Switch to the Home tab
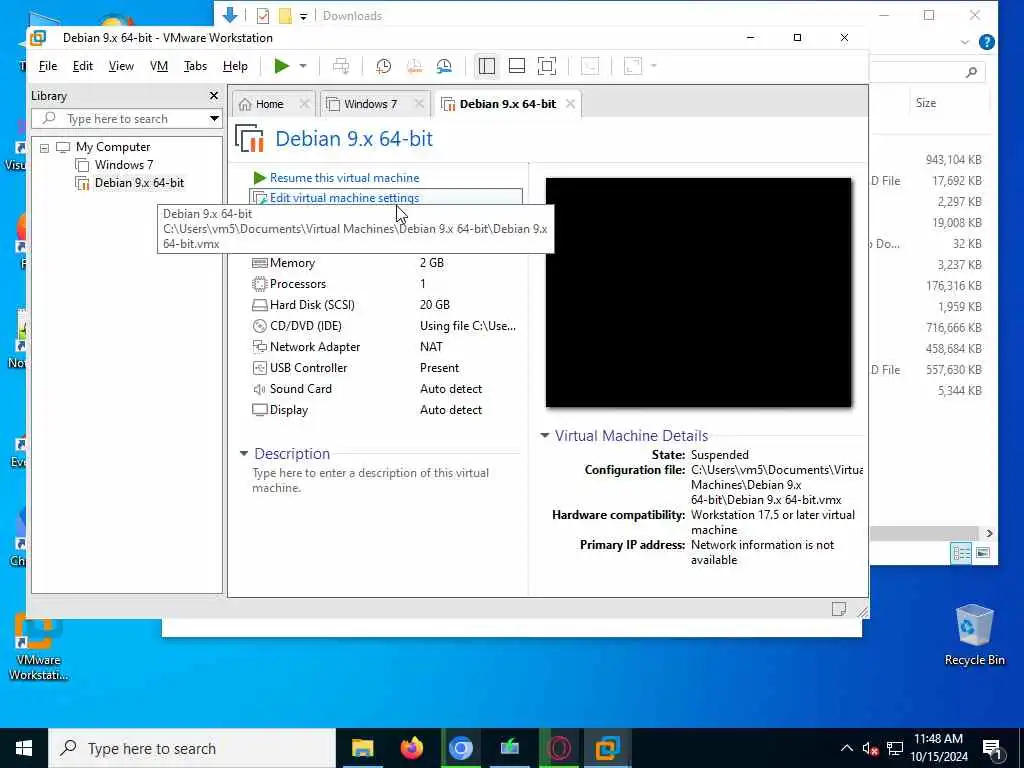 point(269,104)
